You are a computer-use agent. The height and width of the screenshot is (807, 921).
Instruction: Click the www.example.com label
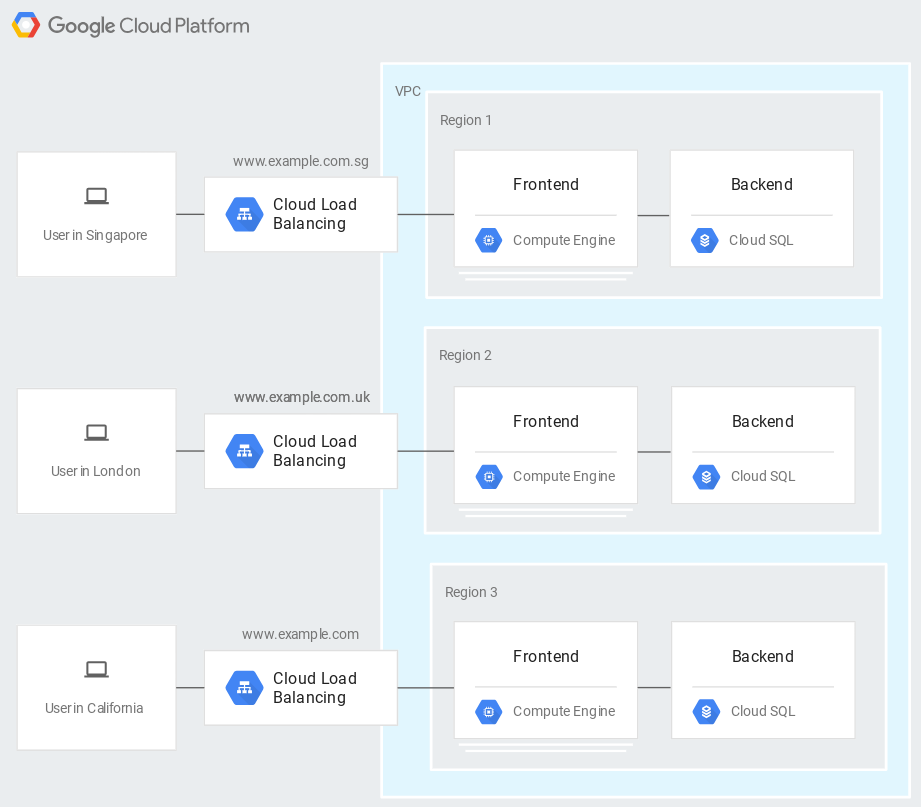[301, 634]
